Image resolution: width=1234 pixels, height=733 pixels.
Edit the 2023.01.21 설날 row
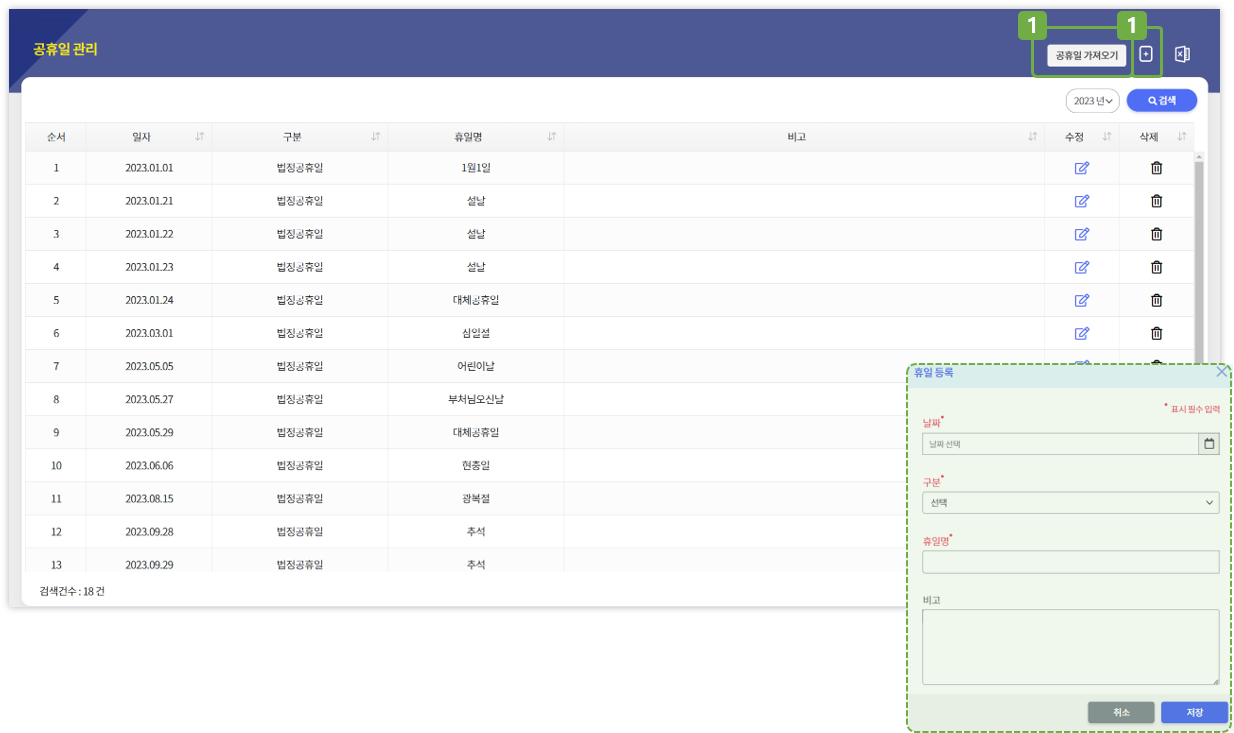(1081, 201)
